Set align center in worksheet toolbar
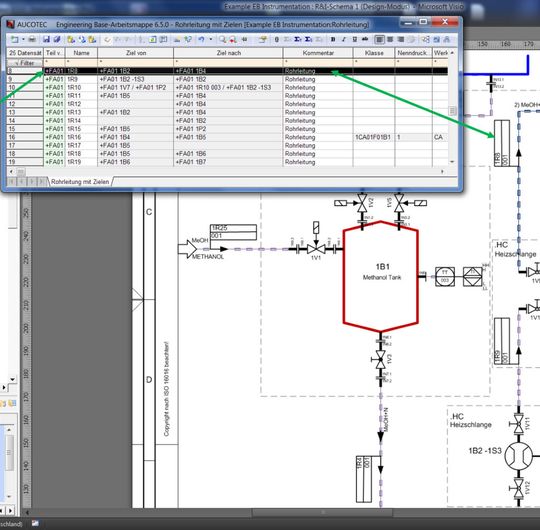 pos(390,40)
